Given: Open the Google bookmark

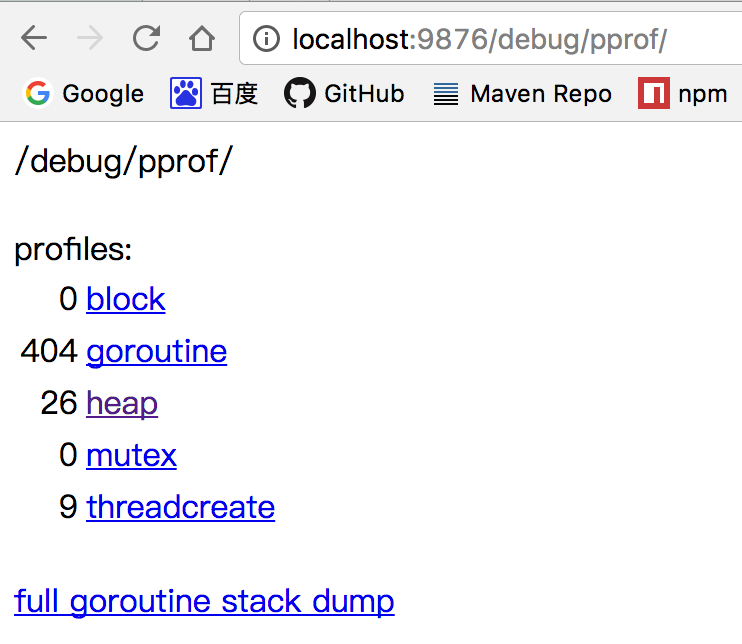Looking at the screenshot, I should [x=84, y=94].
